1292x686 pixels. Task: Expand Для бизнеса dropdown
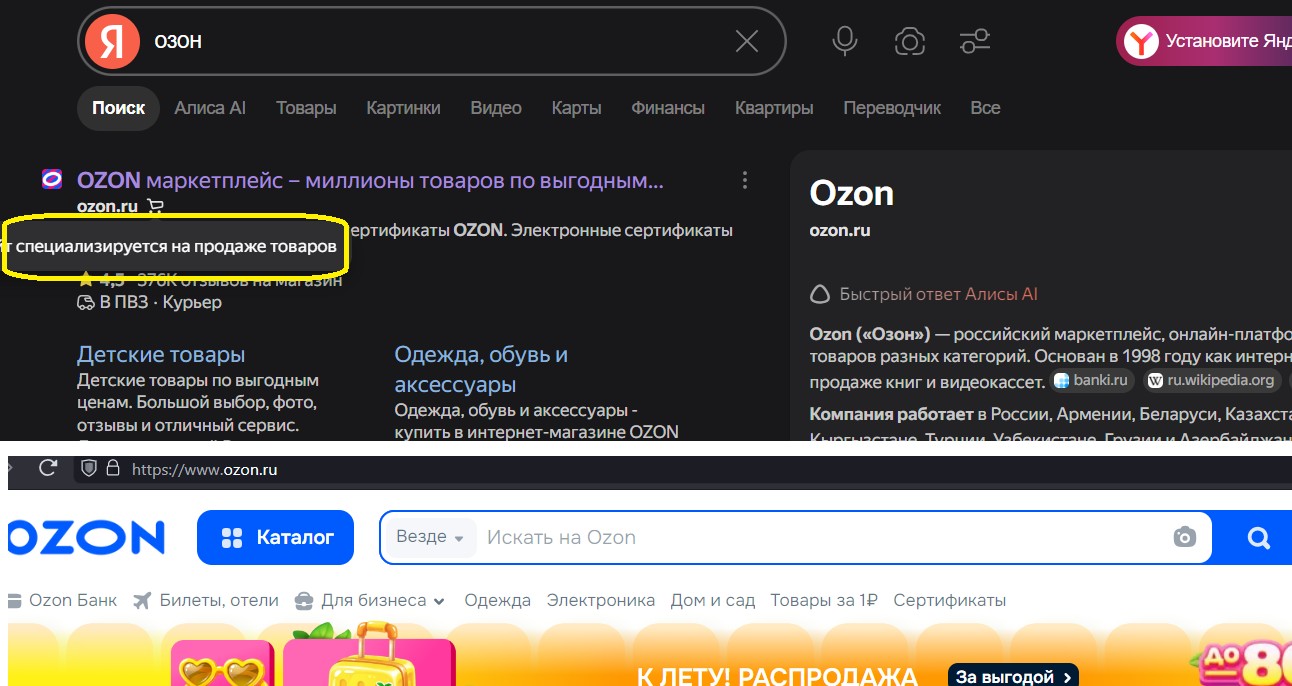(370, 600)
